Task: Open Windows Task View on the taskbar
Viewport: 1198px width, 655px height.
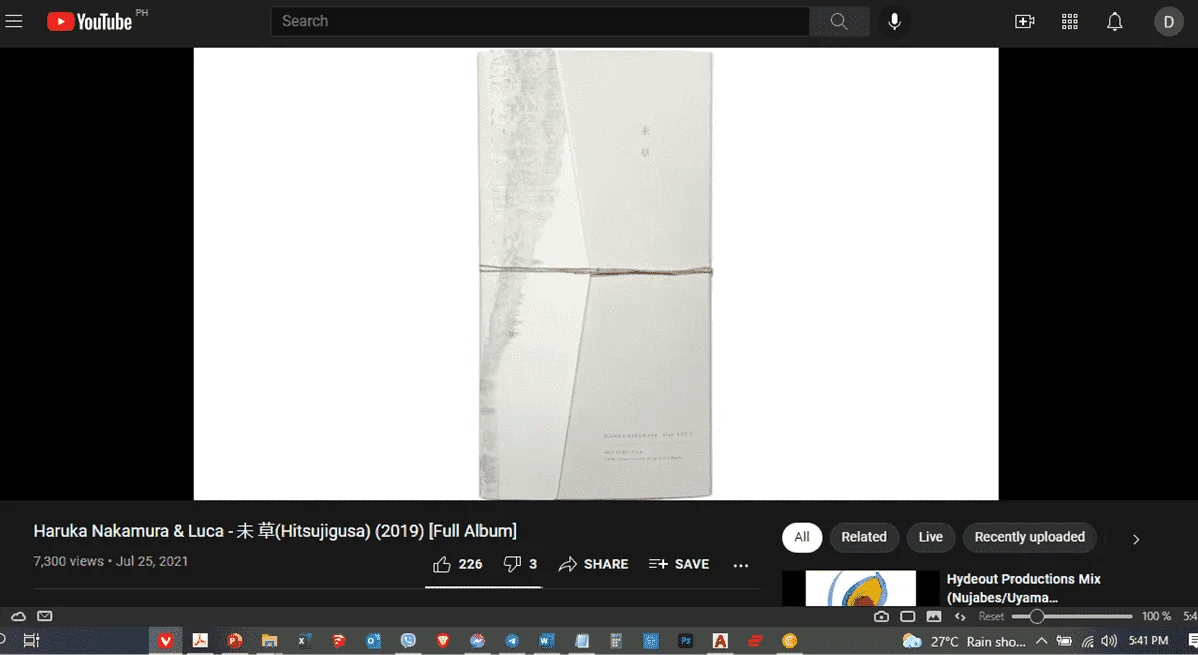Action: click(31, 640)
